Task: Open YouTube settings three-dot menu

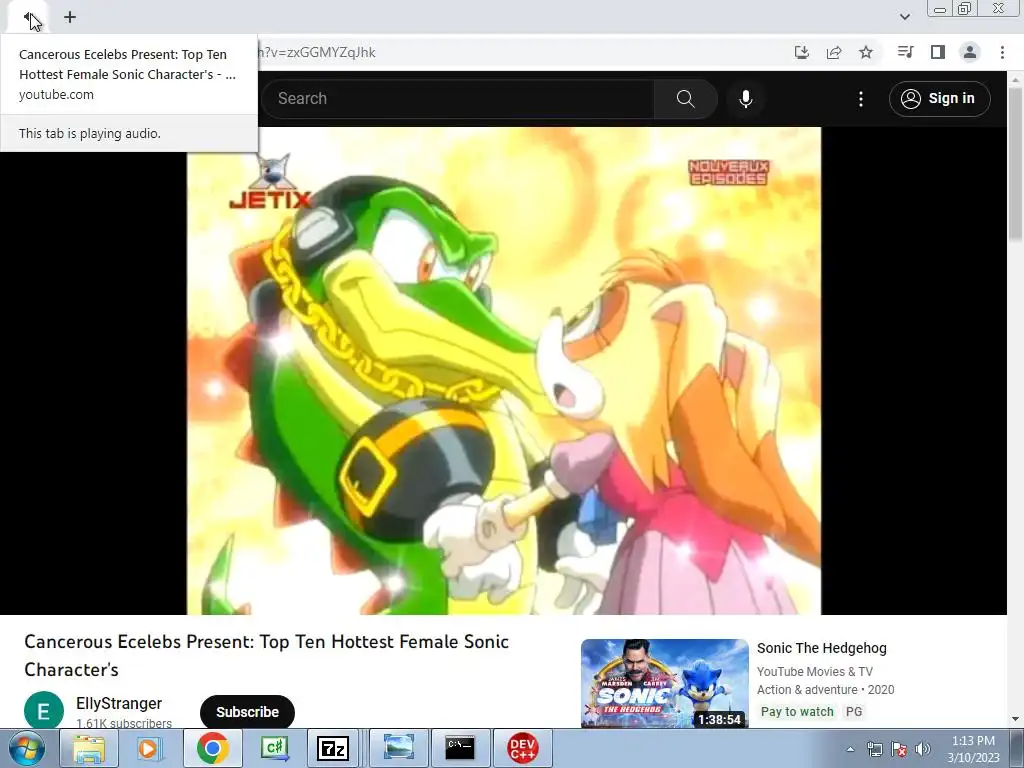Action: pos(861,99)
